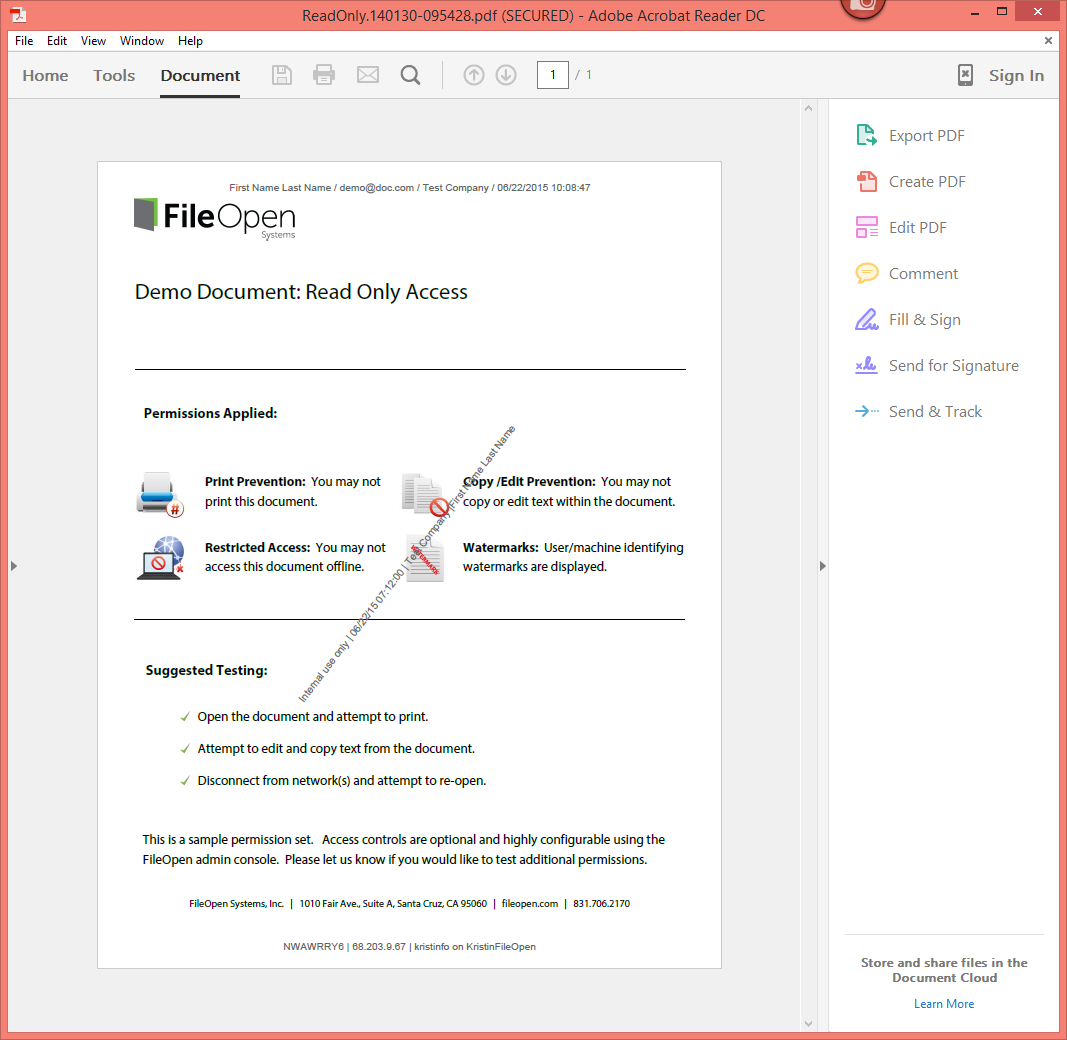Click the Sign In button
1067x1040 pixels.
[x=1016, y=76]
